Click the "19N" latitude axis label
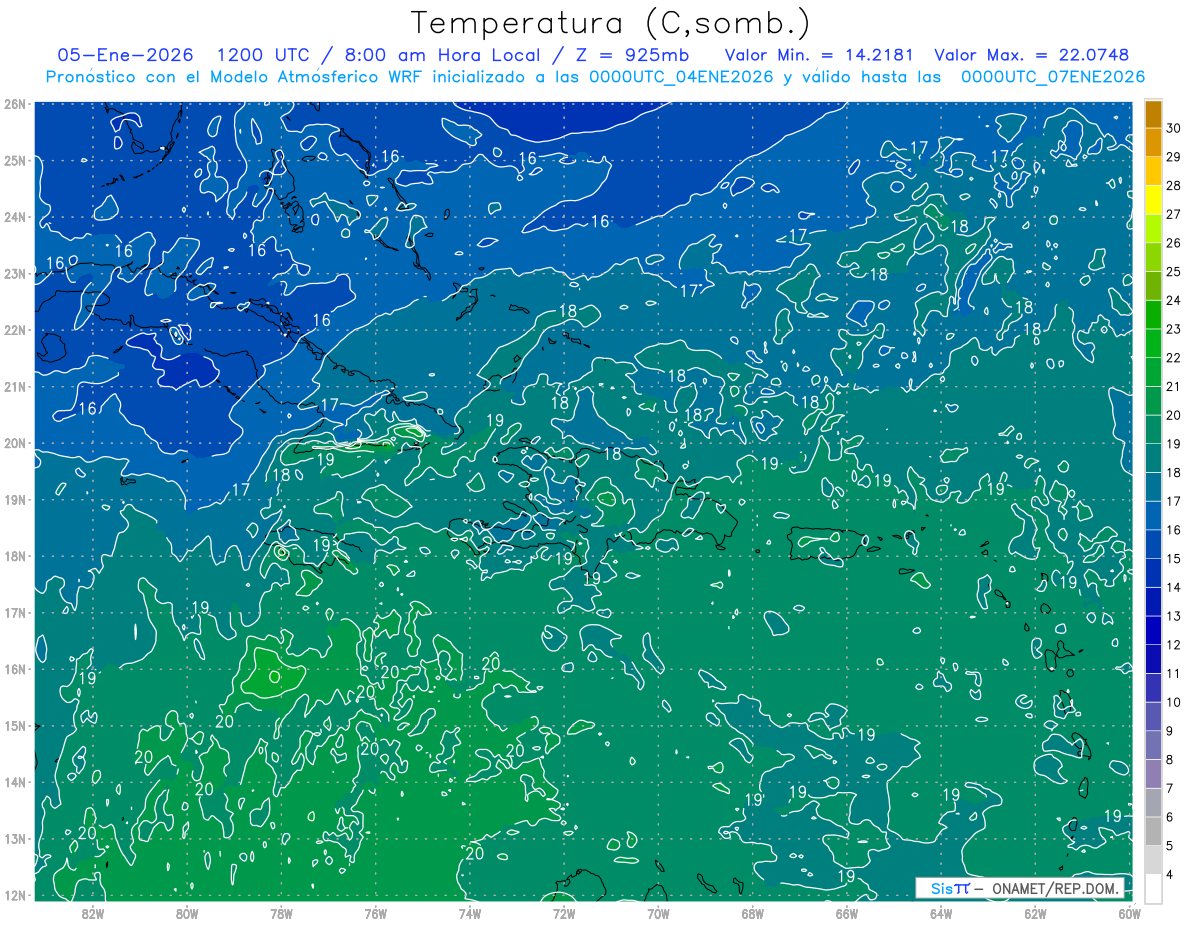 tap(14, 499)
